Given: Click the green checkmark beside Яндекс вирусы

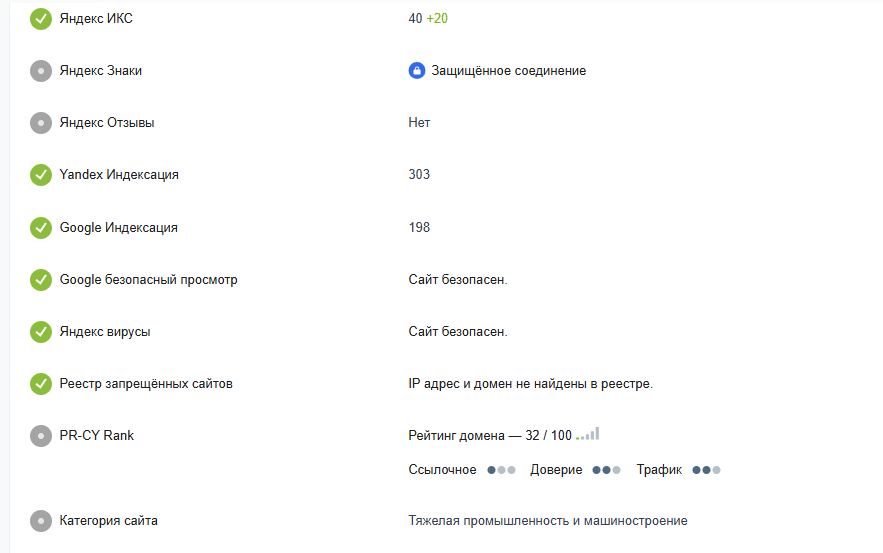Looking at the screenshot, I should pos(41,332).
